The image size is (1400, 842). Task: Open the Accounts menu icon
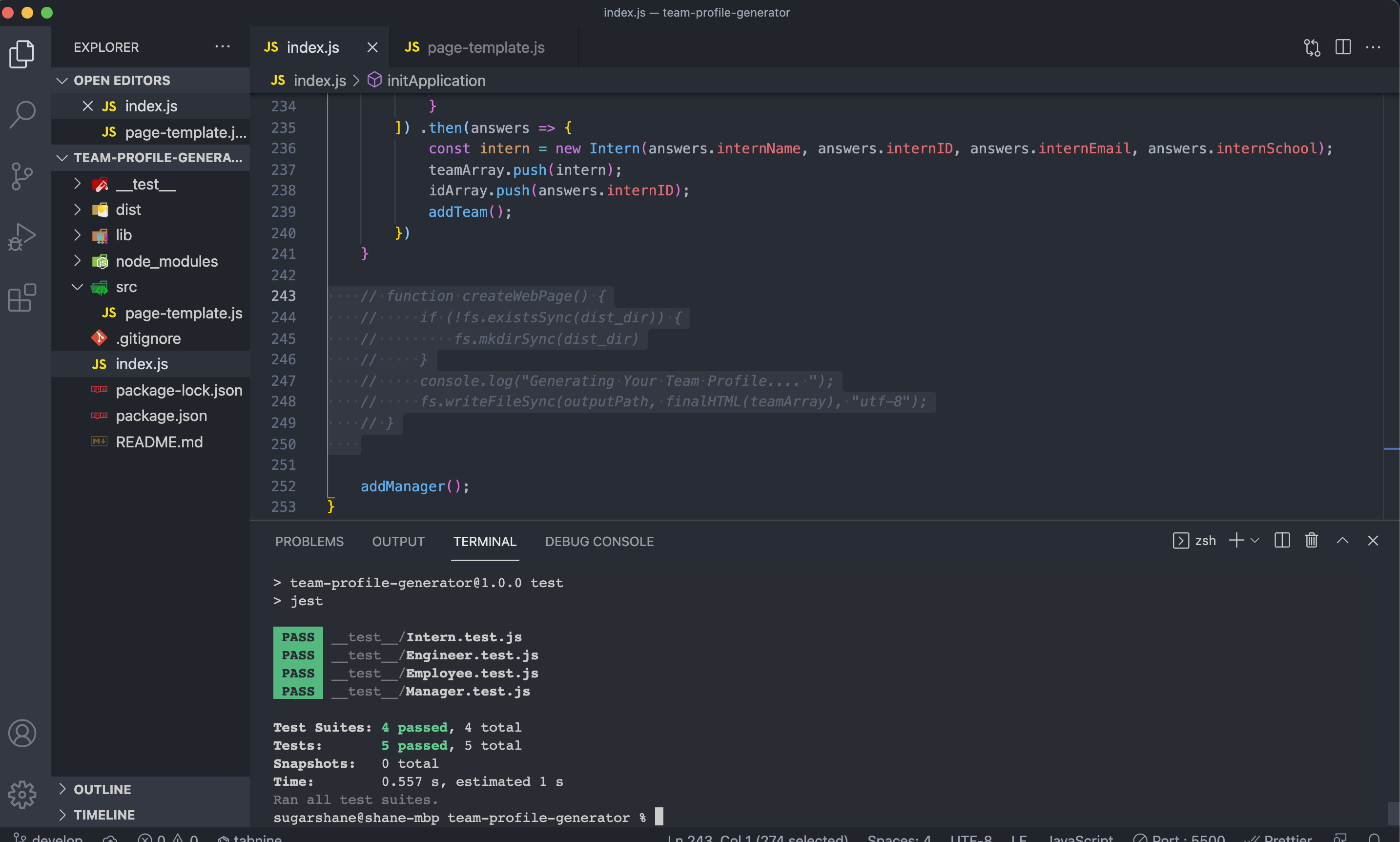pyautogui.click(x=22, y=733)
